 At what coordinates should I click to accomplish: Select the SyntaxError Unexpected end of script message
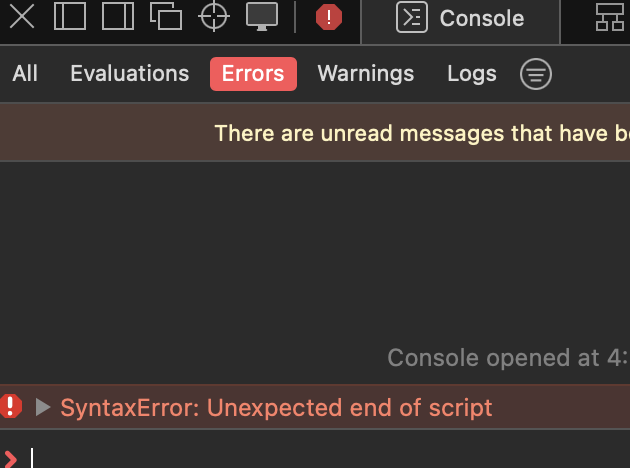point(276,408)
